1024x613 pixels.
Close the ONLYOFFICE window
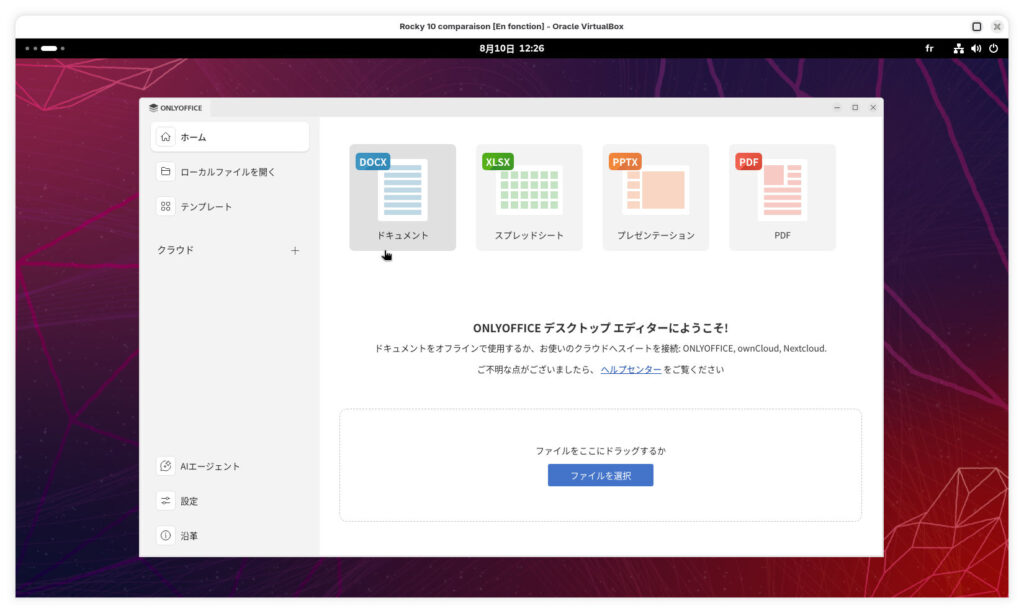pyautogui.click(x=873, y=108)
